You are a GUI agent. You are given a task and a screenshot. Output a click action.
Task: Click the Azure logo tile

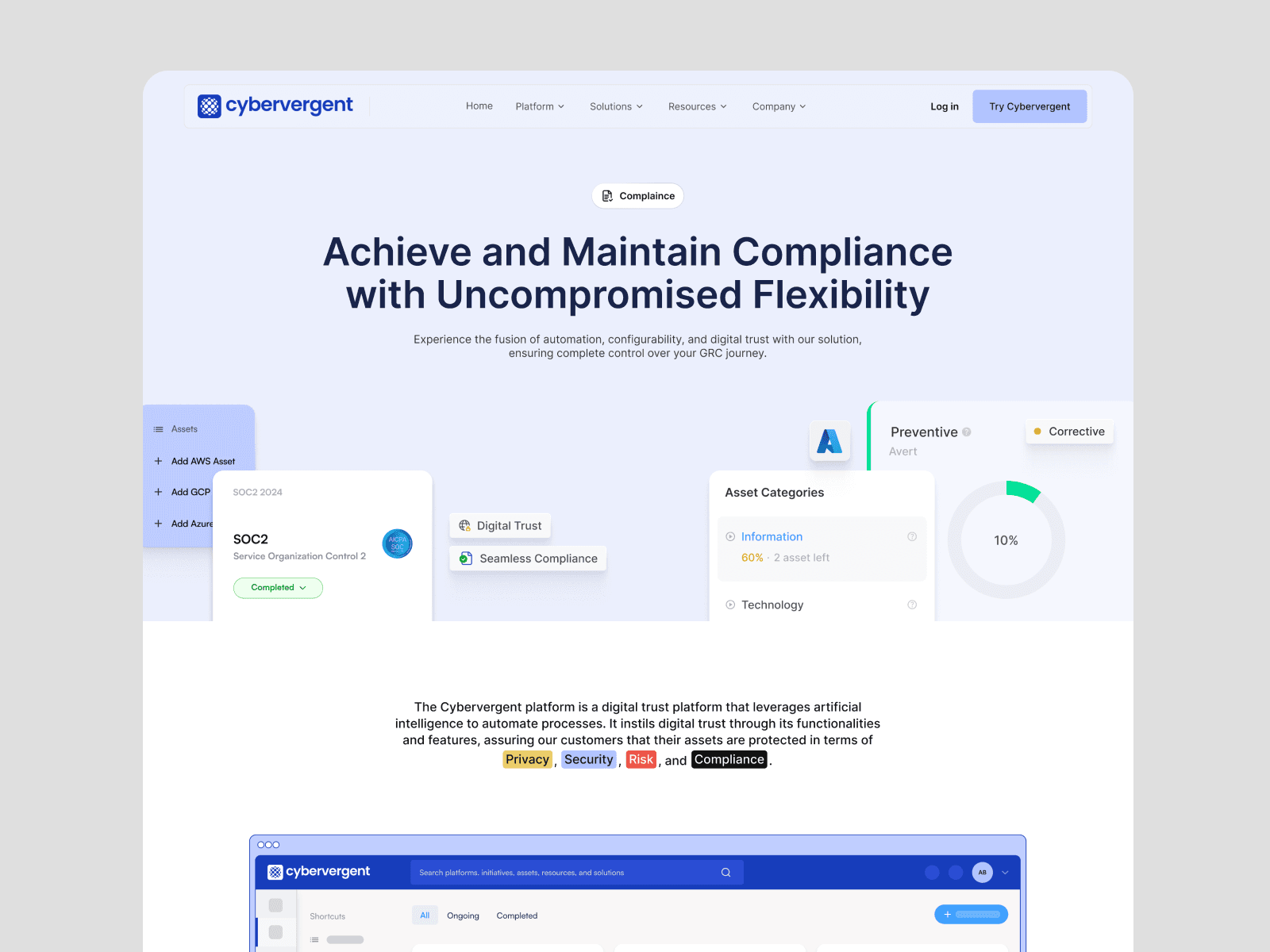(x=829, y=440)
